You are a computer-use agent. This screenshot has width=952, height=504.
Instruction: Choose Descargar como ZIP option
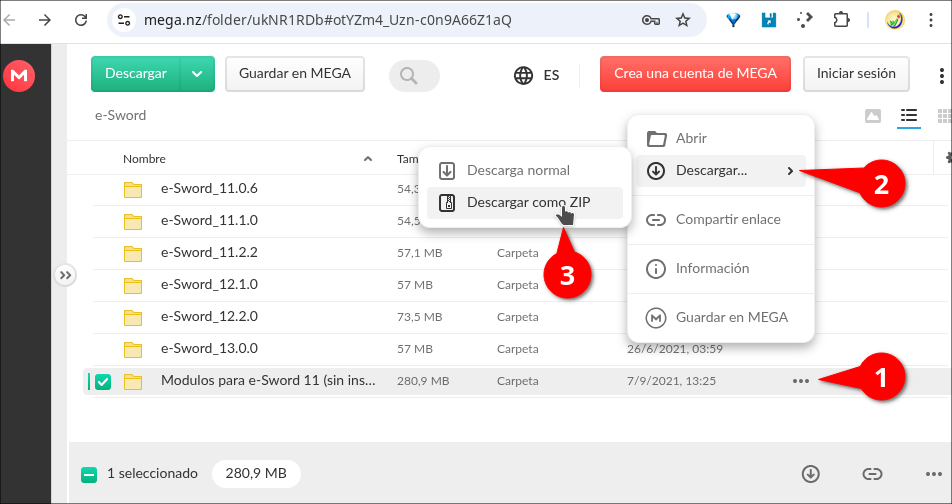(525, 203)
